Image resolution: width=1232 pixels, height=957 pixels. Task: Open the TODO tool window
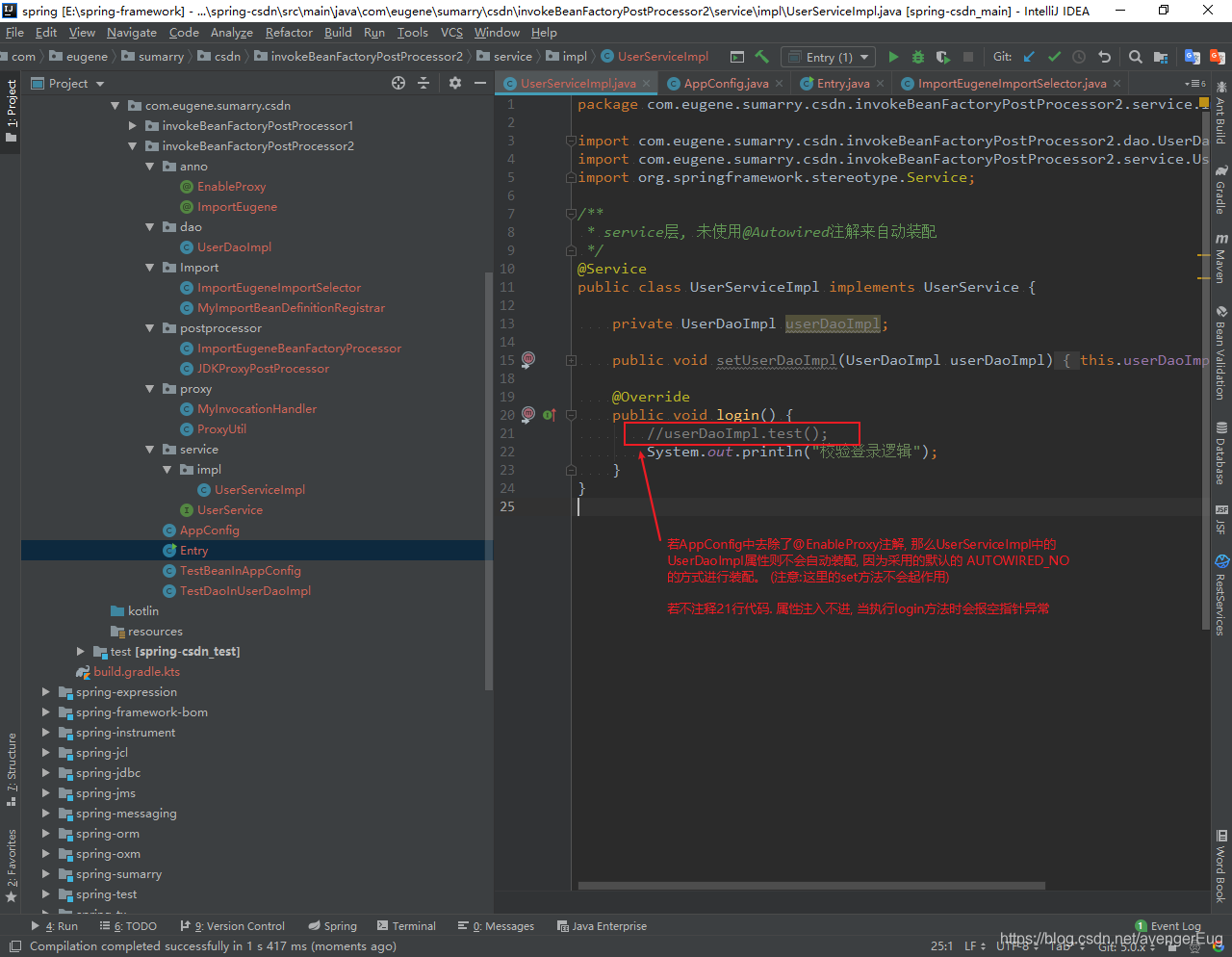[x=128, y=926]
